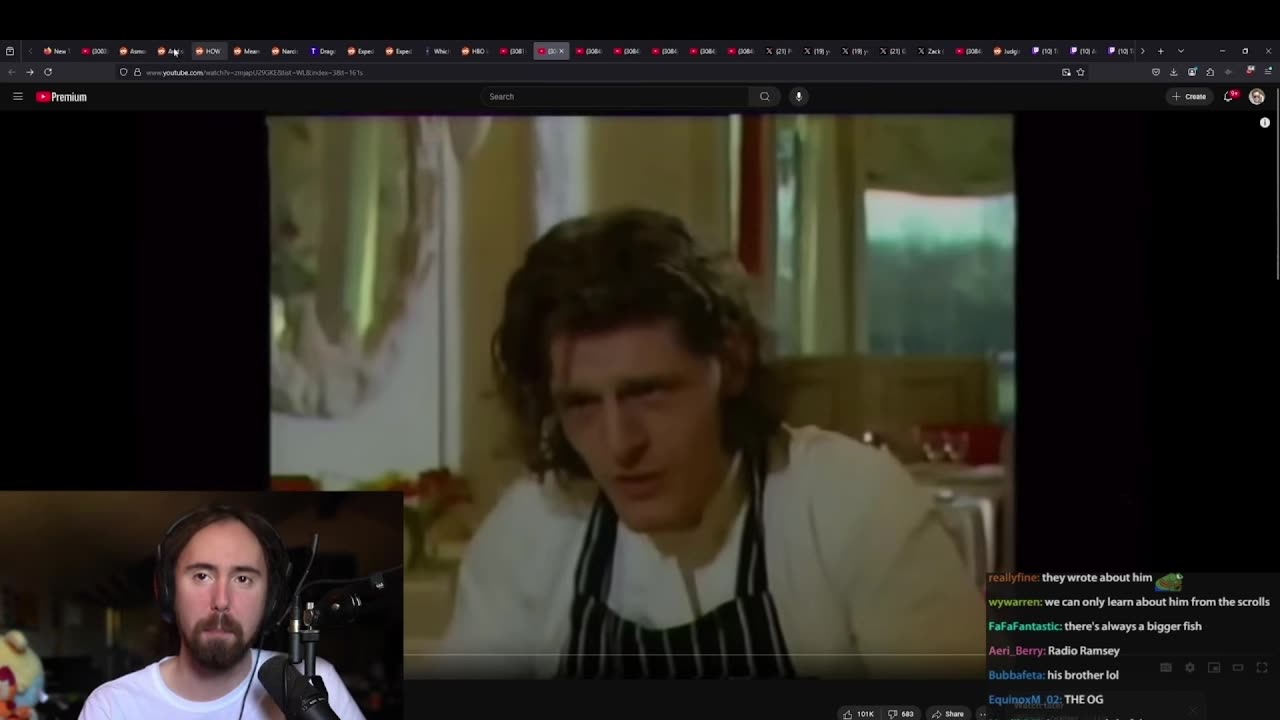This screenshot has height=720, width=1280.
Task: Open the extensions puzzle icon
Action: (1210, 72)
